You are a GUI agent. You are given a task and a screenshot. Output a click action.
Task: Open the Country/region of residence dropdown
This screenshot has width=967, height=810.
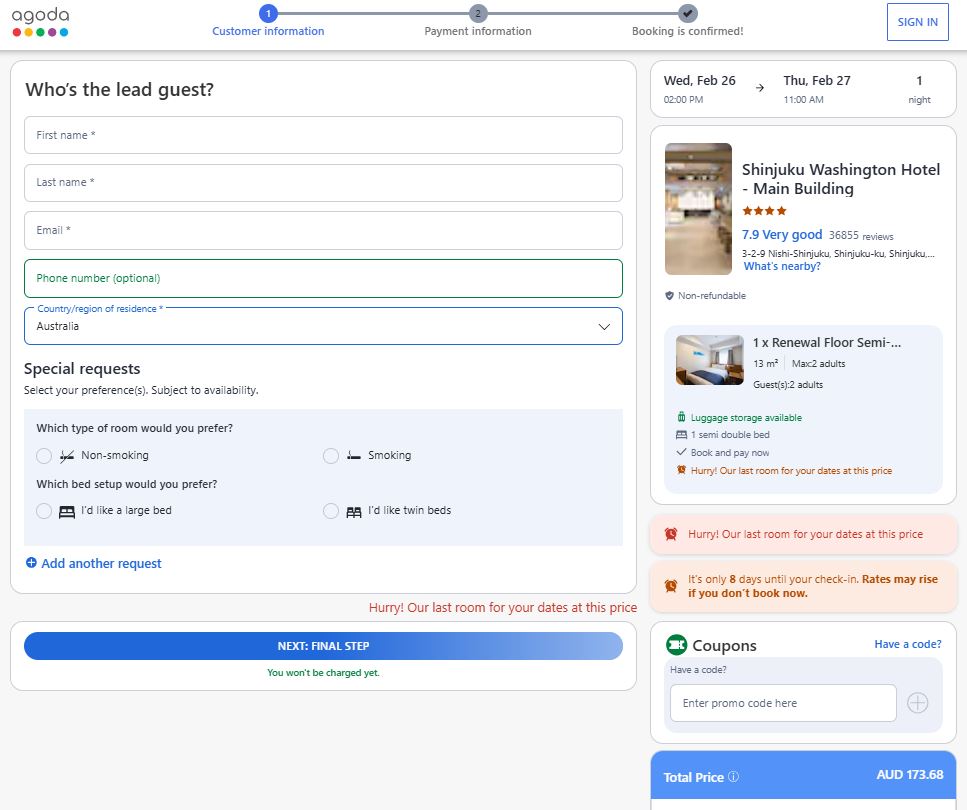(x=323, y=326)
